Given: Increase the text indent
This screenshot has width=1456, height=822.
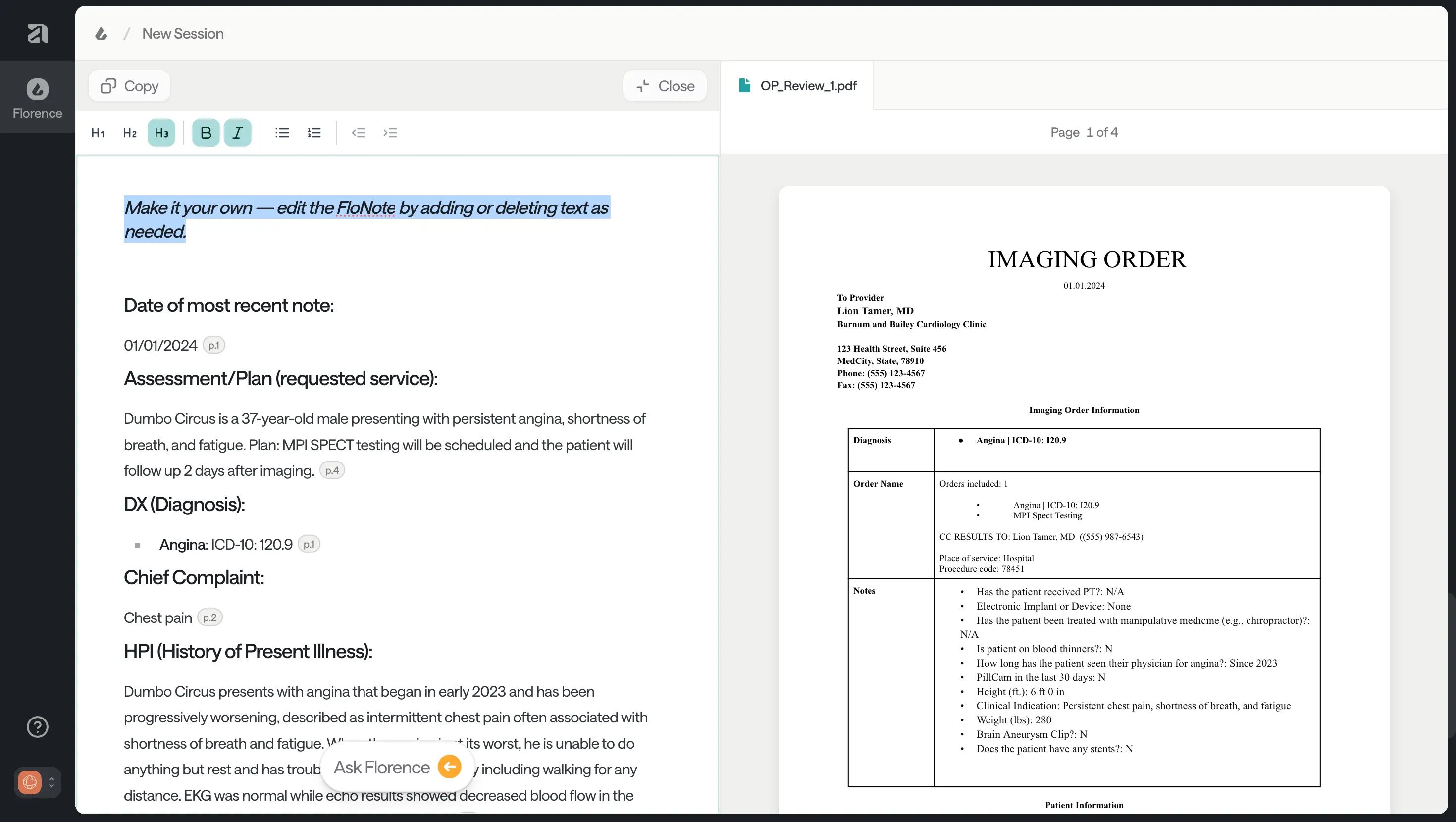Looking at the screenshot, I should [390, 133].
